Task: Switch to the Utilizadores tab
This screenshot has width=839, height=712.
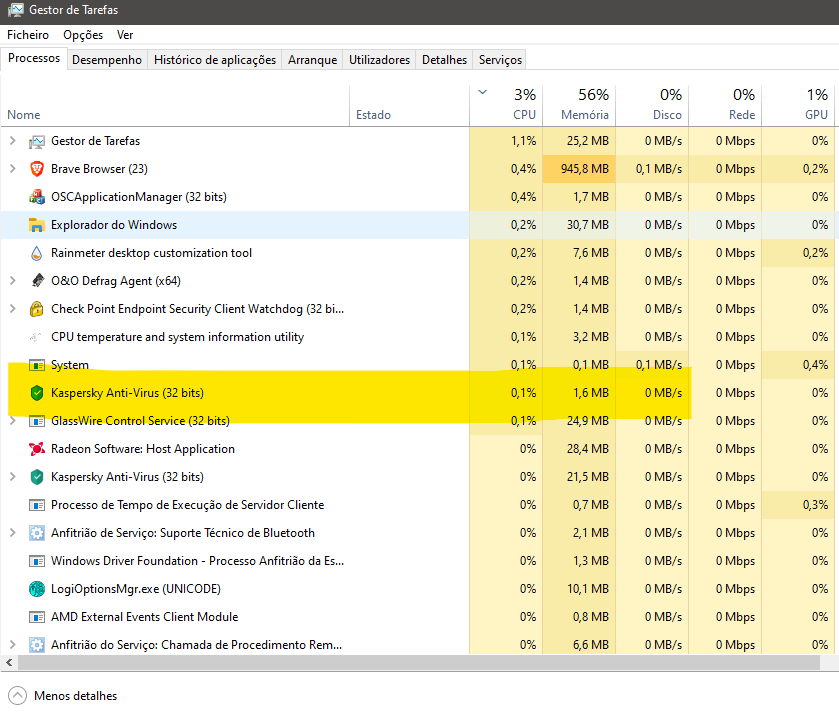Action: [379, 60]
